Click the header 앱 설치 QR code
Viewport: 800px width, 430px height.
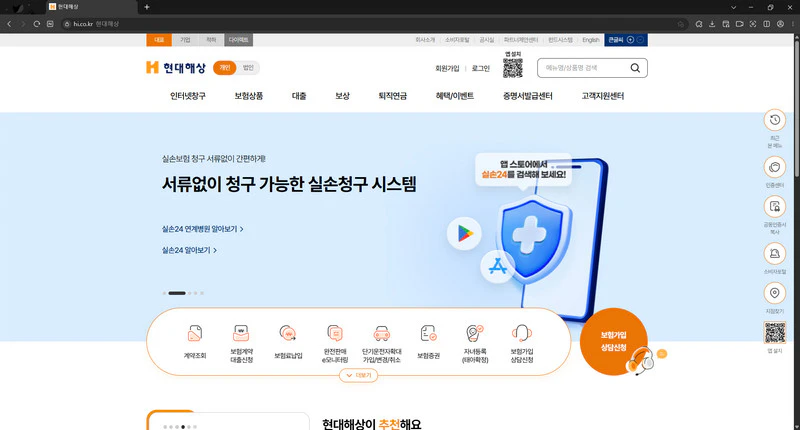tap(513, 68)
